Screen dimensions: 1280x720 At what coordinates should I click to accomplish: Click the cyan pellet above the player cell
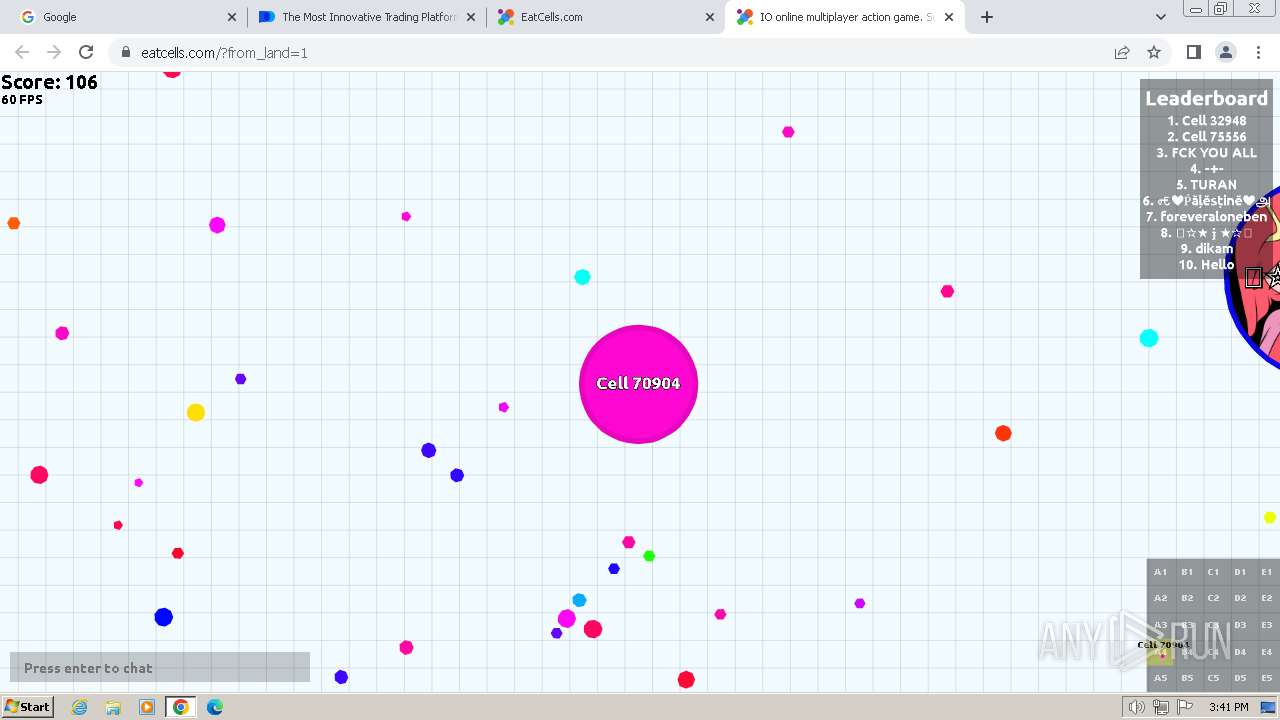pyautogui.click(x=582, y=277)
